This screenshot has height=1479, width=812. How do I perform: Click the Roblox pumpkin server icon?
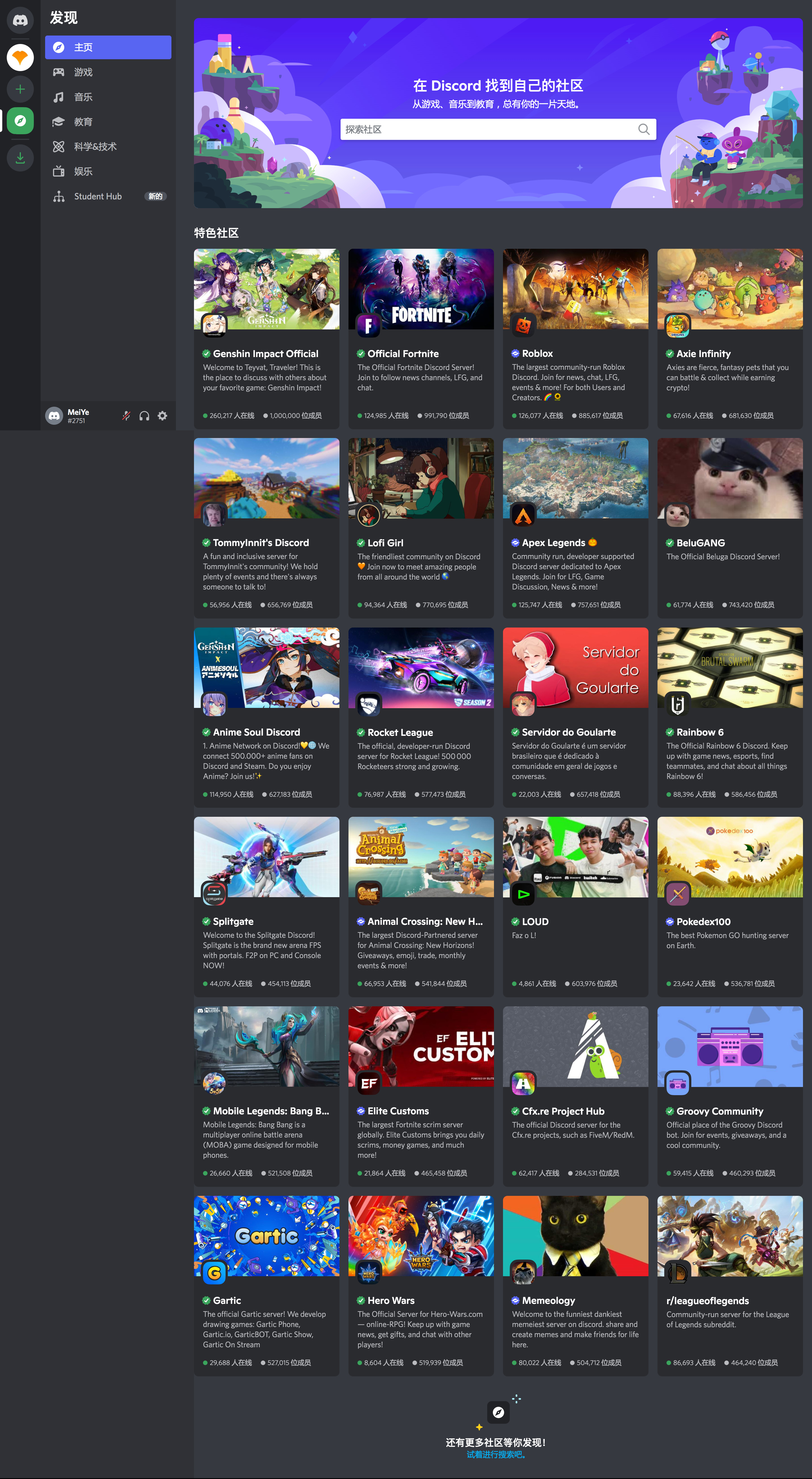(523, 325)
